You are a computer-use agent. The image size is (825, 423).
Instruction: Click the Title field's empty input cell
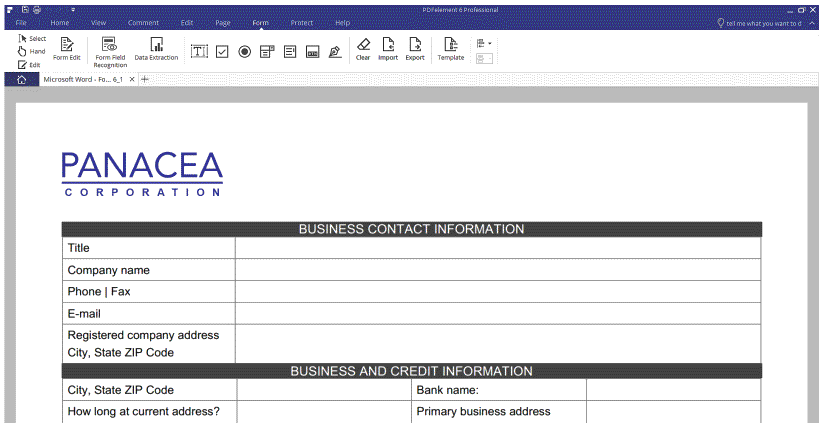click(x=497, y=248)
